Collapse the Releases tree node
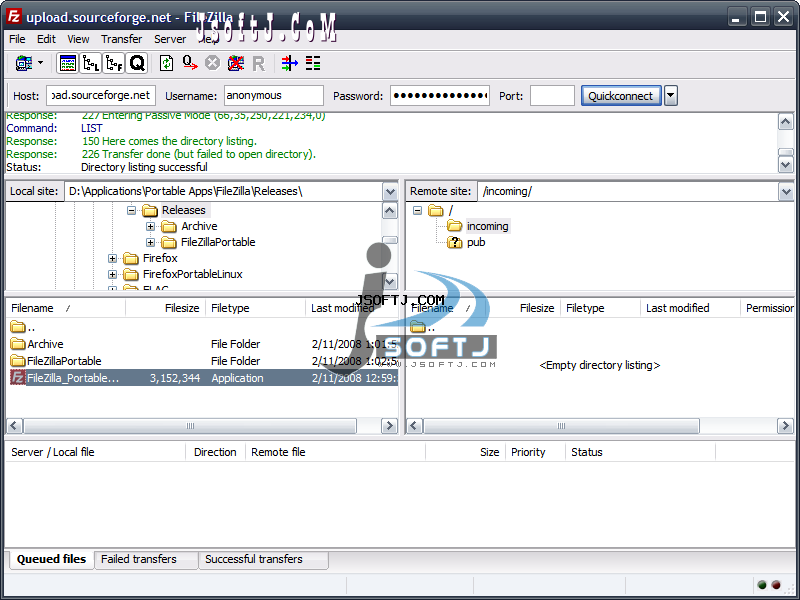The height and width of the screenshot is (600, 800). [132, 210]
